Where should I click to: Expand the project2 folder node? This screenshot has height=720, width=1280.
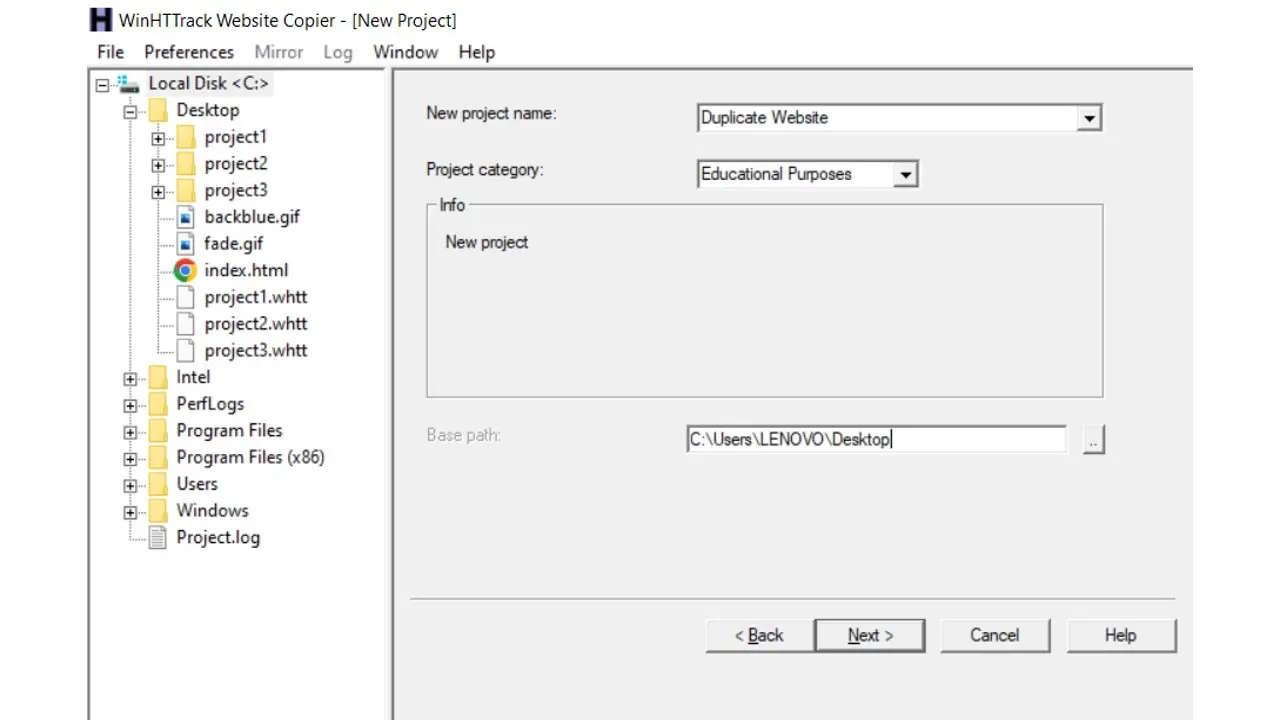coord(158,165)
